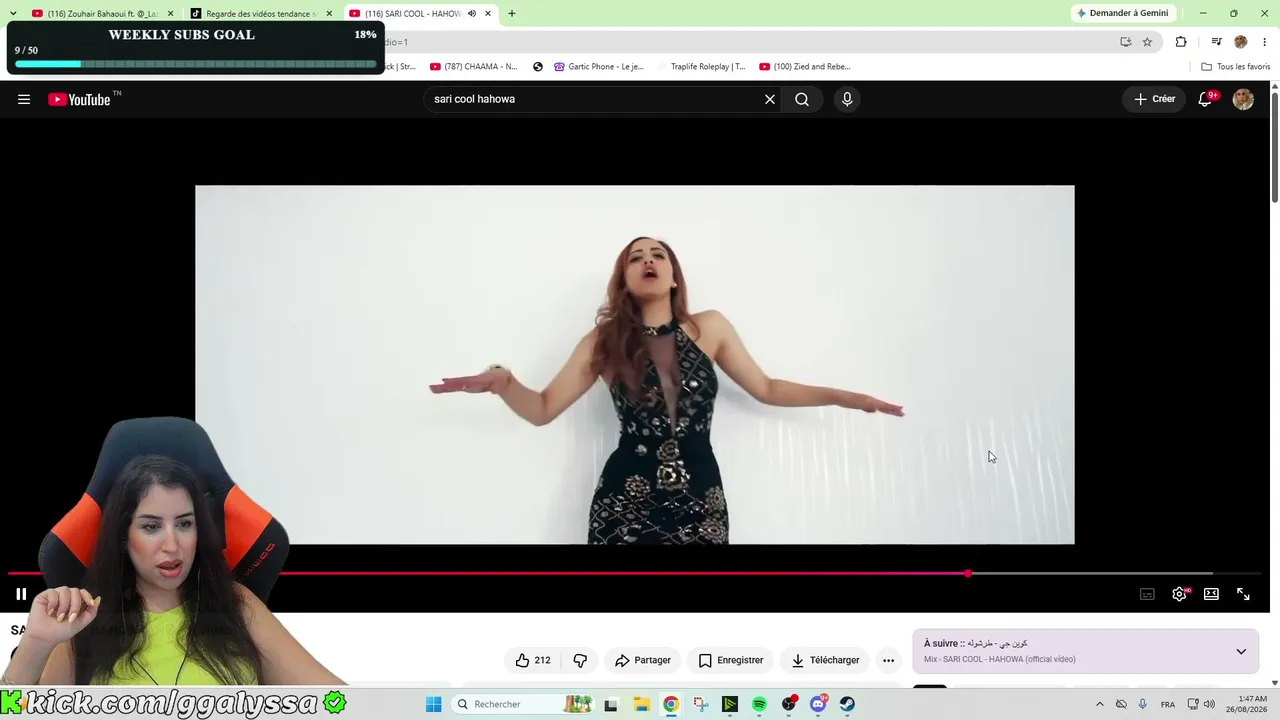1280x720 pixels.
Task: Open OBS Studio from the taskbar
Action: click(789, 704)
